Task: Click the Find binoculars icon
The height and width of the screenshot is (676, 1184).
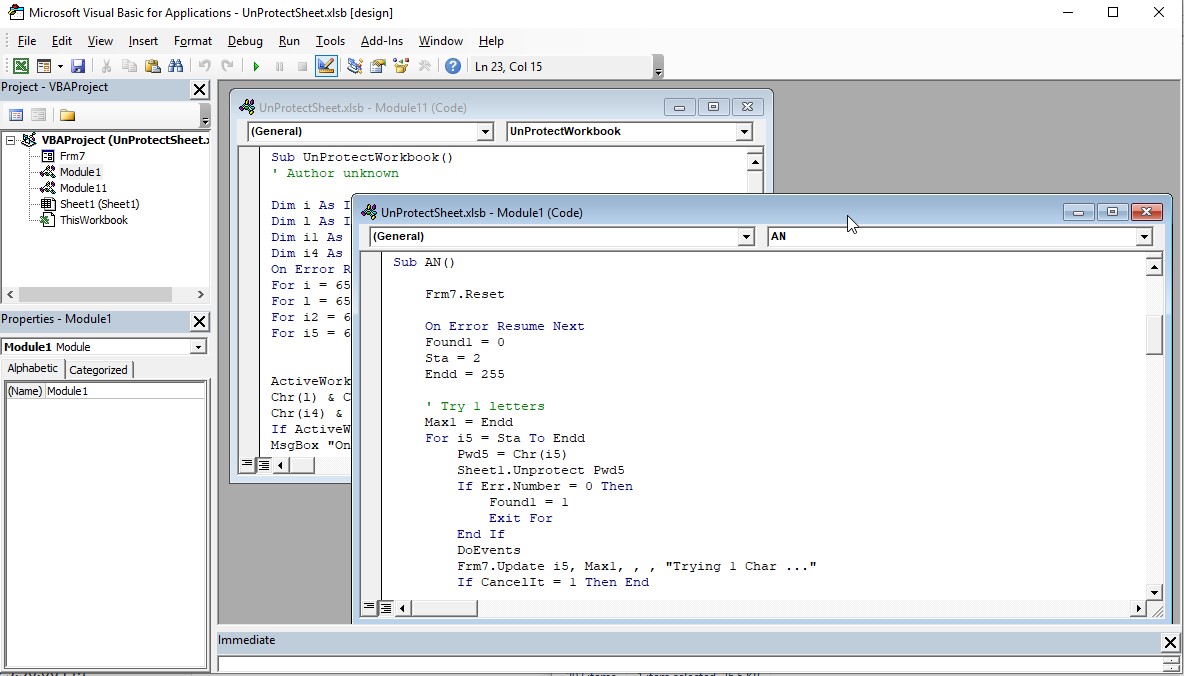Action: click(x=176, y=66)
